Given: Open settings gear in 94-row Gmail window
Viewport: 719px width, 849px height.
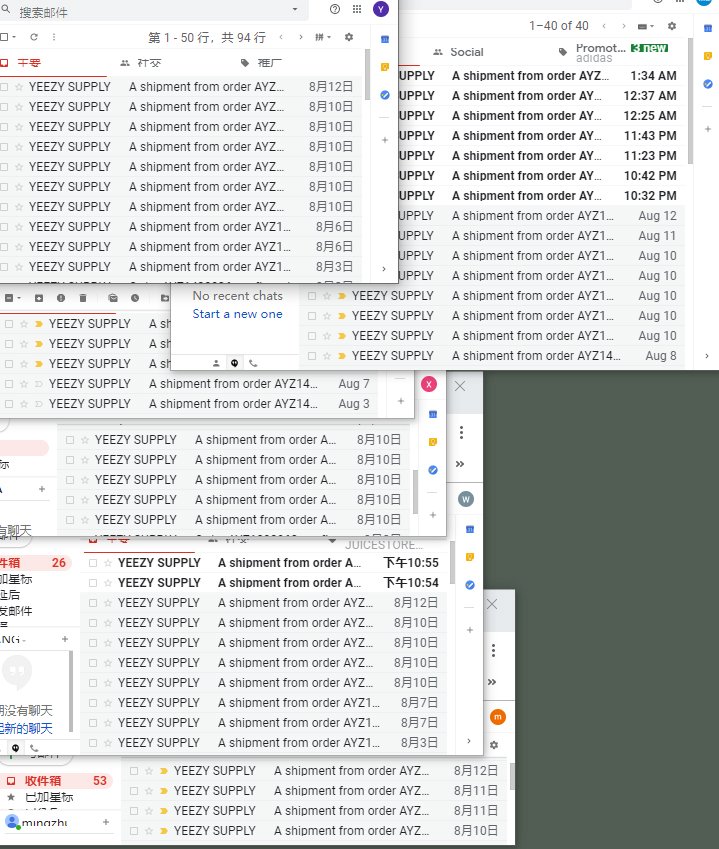Looking at the screenshot, I should click(x=349, y=37).
